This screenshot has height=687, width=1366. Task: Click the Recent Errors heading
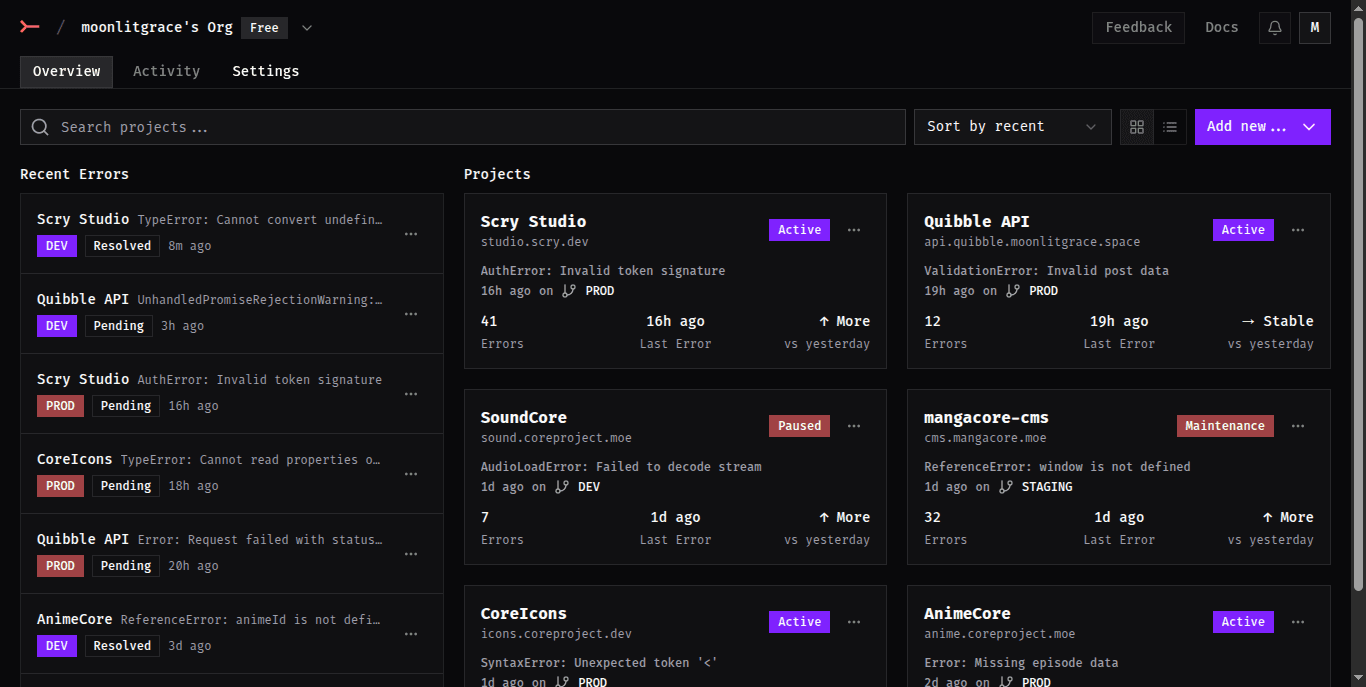[74, 174]
